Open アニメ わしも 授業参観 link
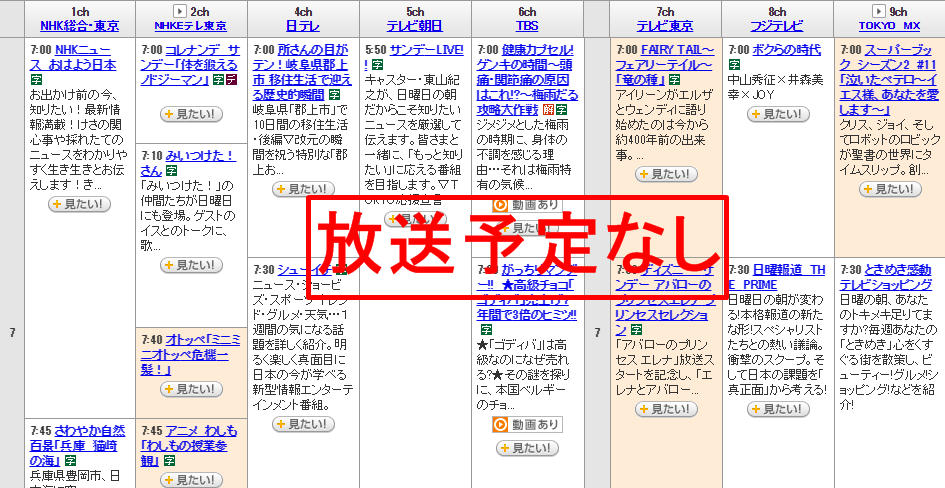 click(189, 446)
